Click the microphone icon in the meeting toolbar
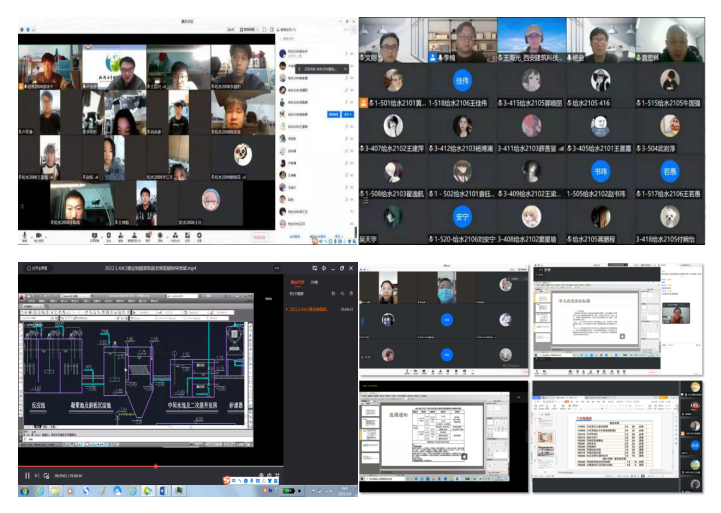This screenshot has width=721, height=513. coord(25,237)
